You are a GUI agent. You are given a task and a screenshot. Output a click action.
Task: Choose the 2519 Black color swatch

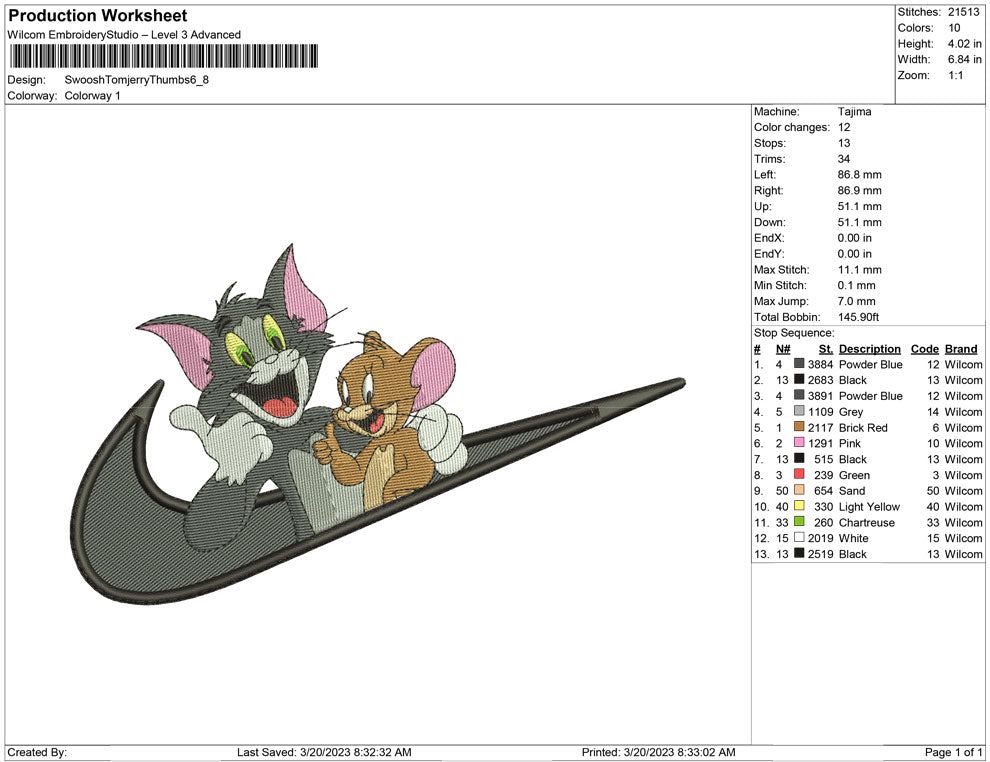coord(799,553)
